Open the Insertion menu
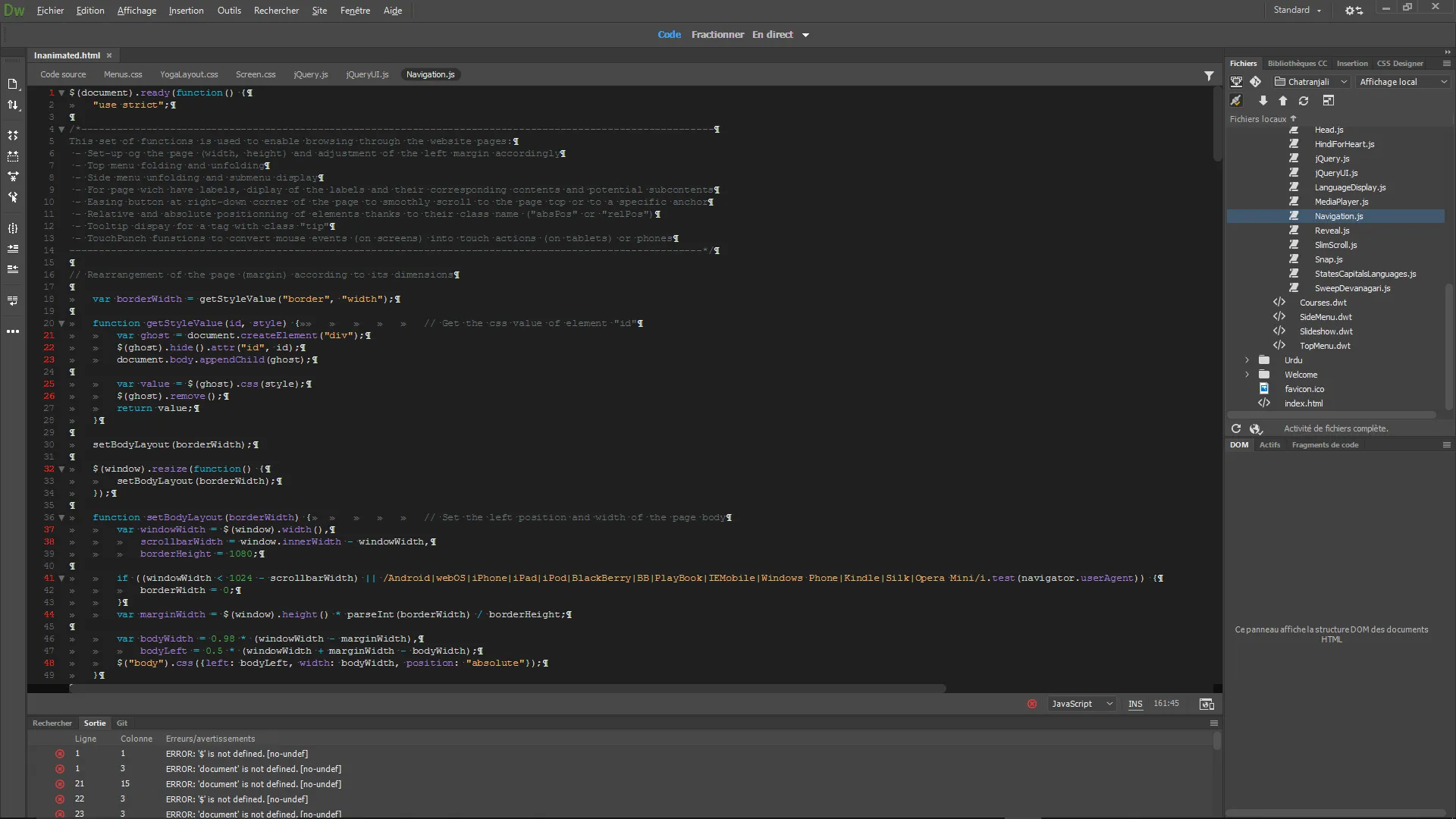Screen dimensions: 1456x819 point(186,11)
